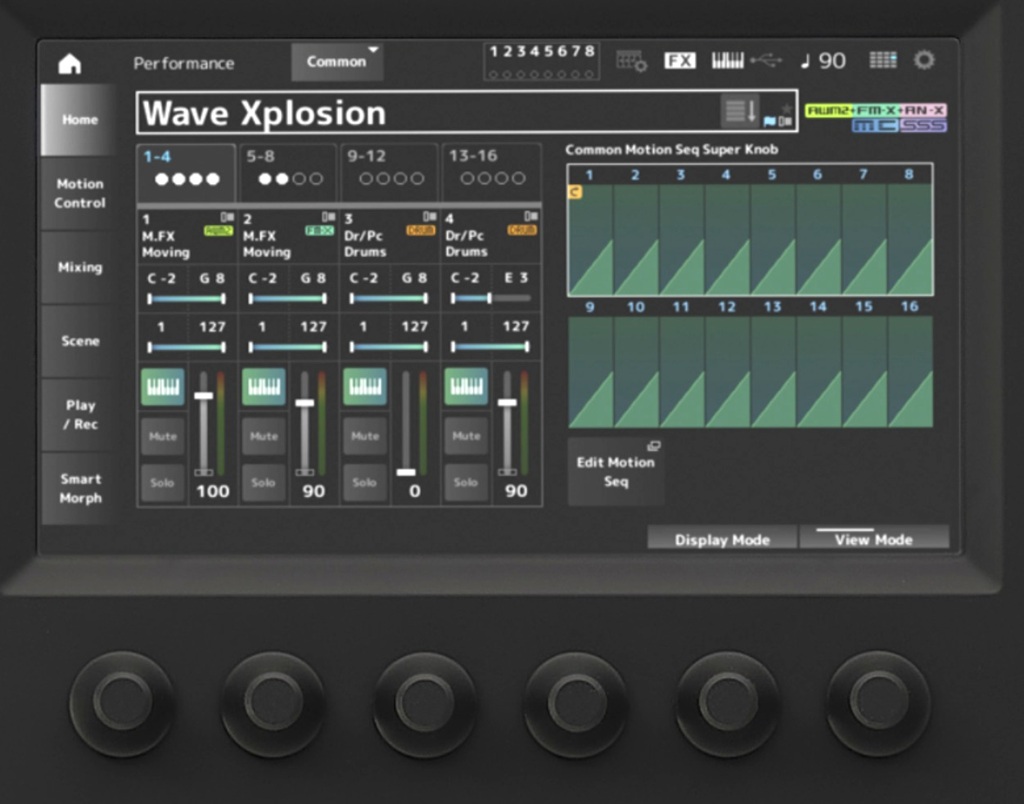Mute Part 3 Drums
The image size is (1024, 804).
pyautogui.click(x=364, y=436)
